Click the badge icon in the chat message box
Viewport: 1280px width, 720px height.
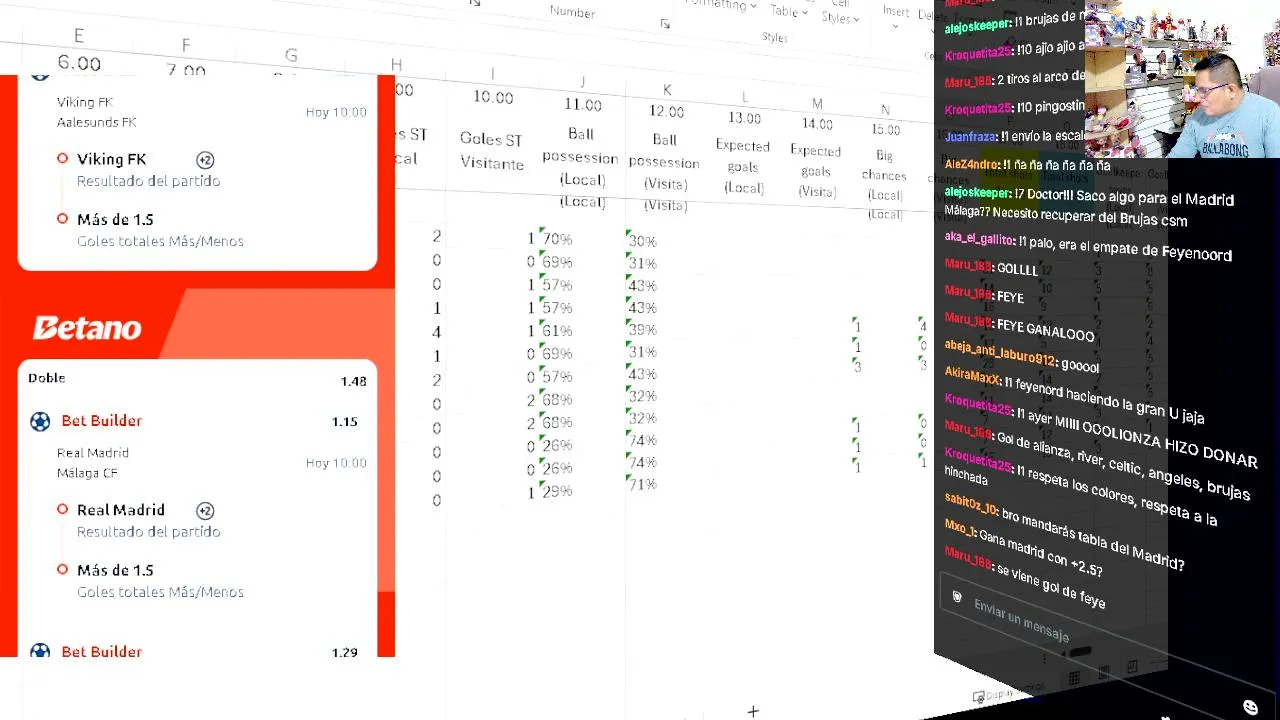click(957, 597)
